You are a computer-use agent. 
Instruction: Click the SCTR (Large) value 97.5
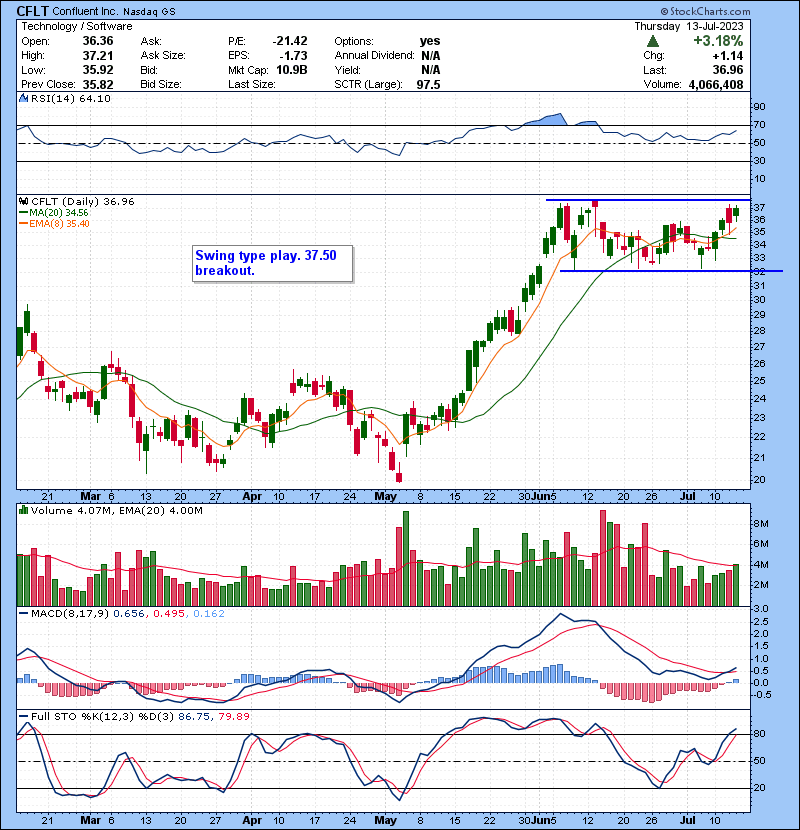click(428, 84)
